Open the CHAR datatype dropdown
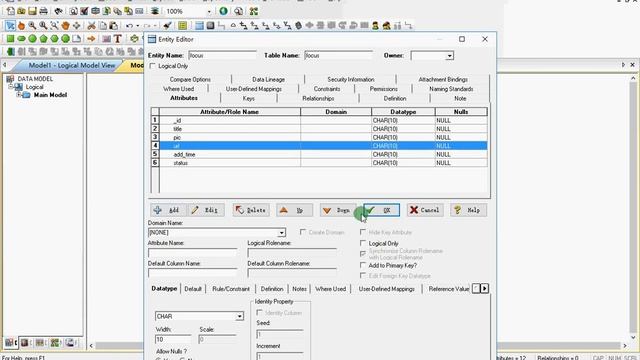Viewport: 640px width, 360px height. [x=240, y=316]
